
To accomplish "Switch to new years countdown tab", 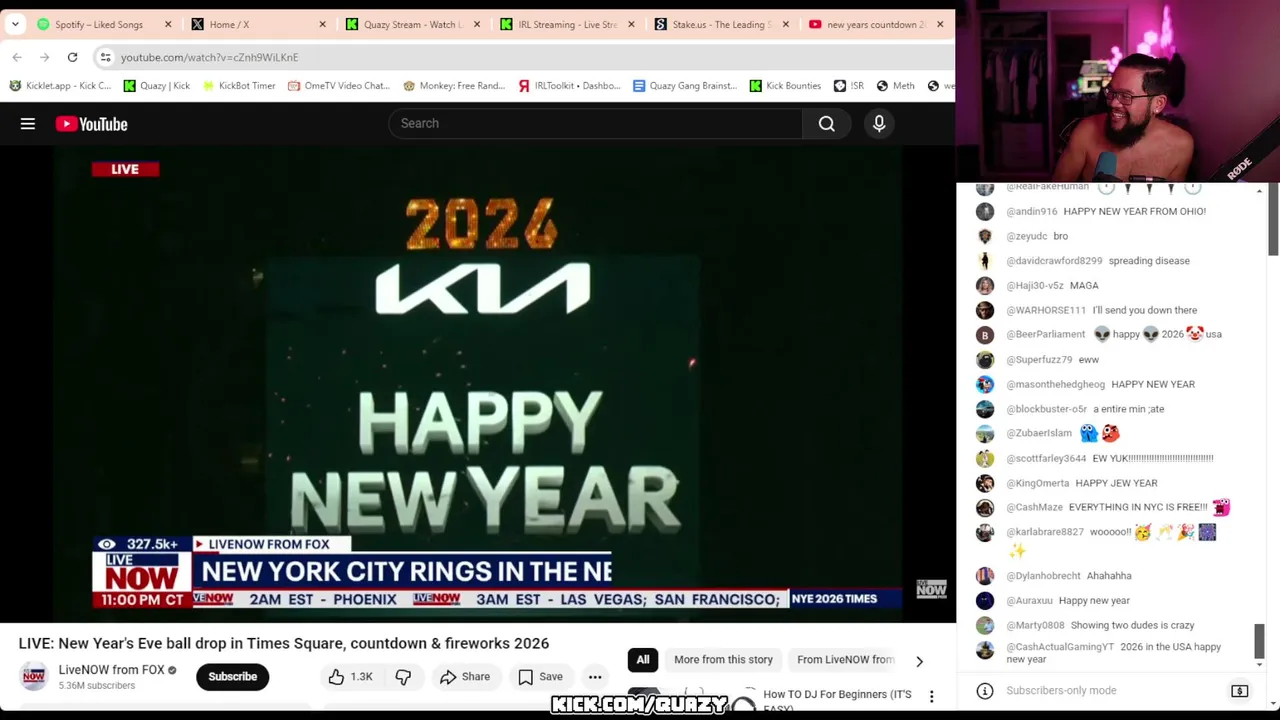I will pos(877,24).
